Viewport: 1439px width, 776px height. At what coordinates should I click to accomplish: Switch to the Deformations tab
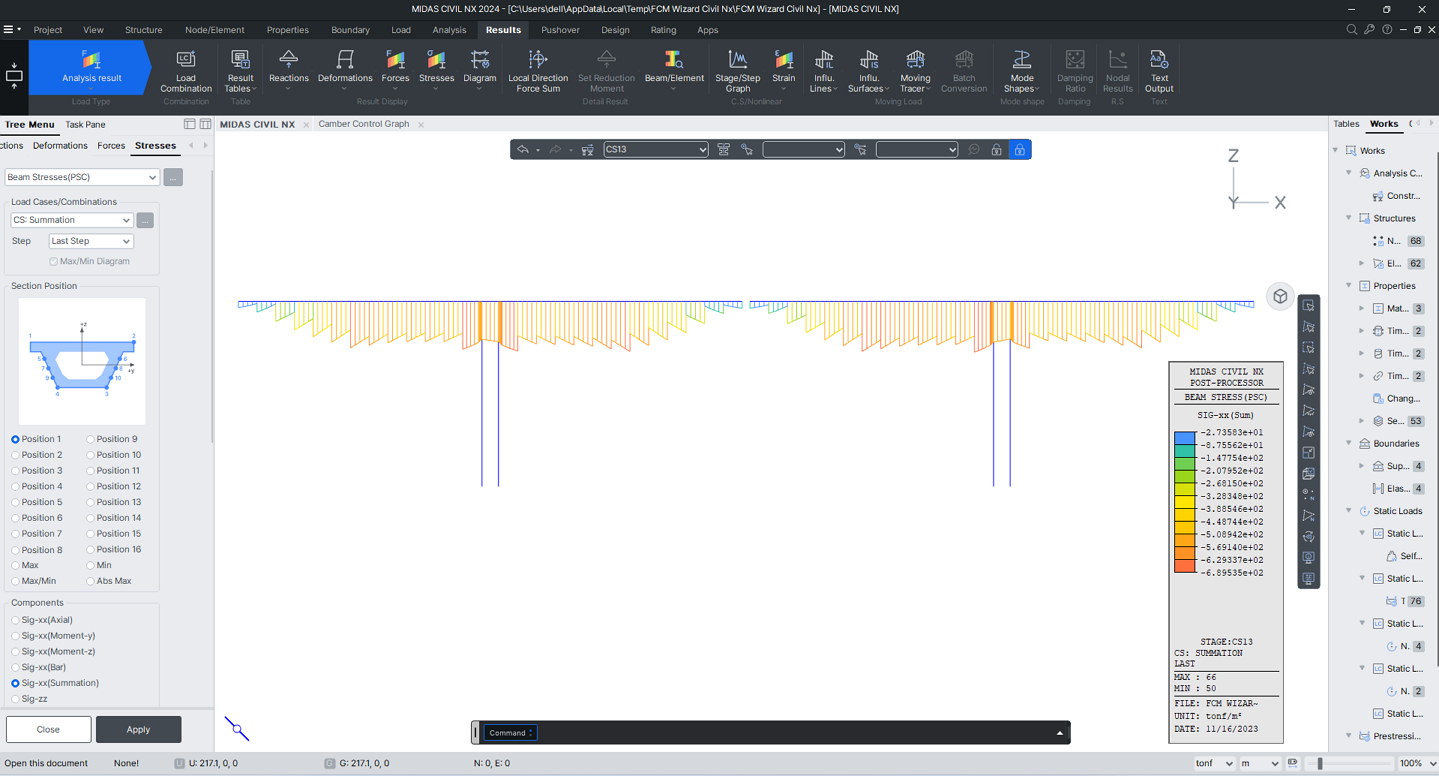point(60,146)
